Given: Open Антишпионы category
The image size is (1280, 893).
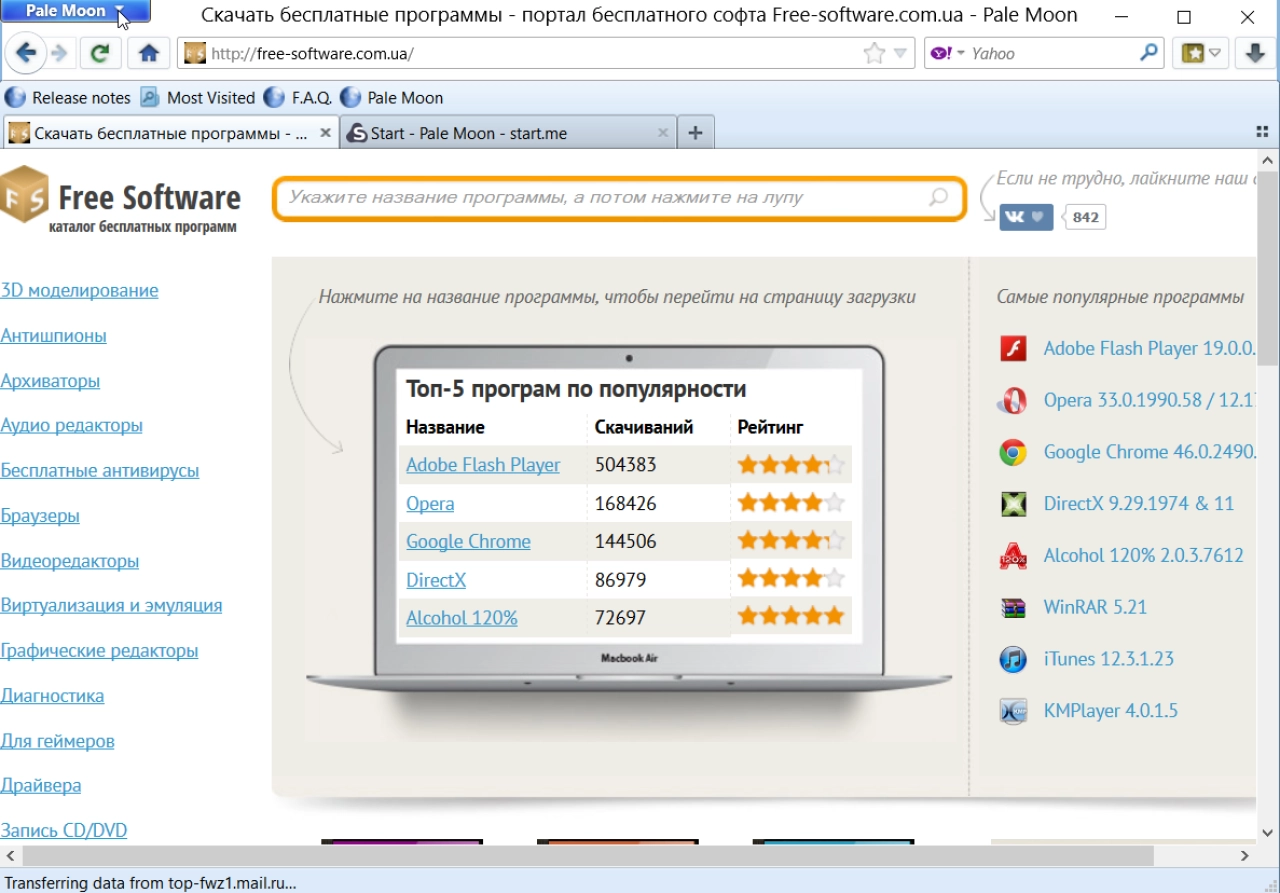Looking at the screenshot, I should click(53, 336).
